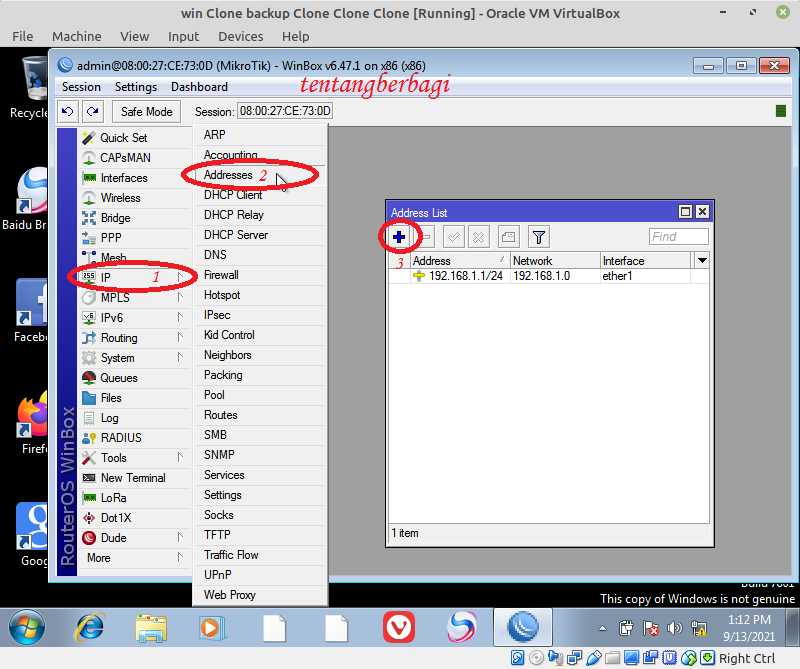The height and width of the screenshot is (669, 800).
Task: Open the filter funnel in Address List
Action: pos(538,237)
